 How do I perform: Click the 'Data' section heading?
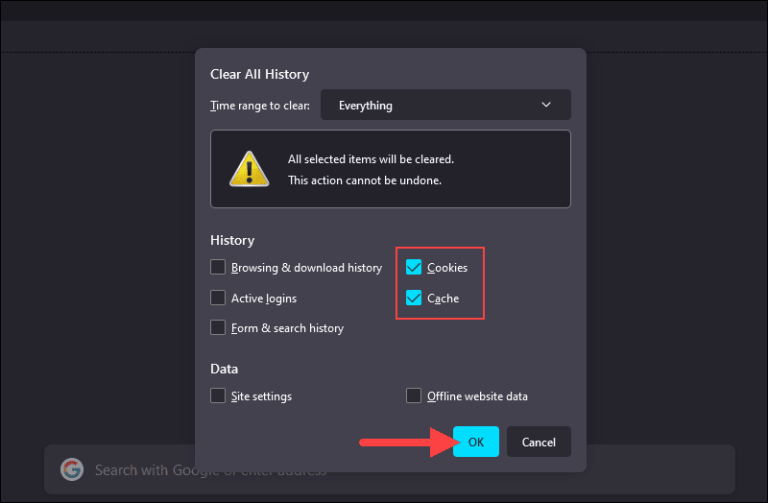(x=224, y=369)
